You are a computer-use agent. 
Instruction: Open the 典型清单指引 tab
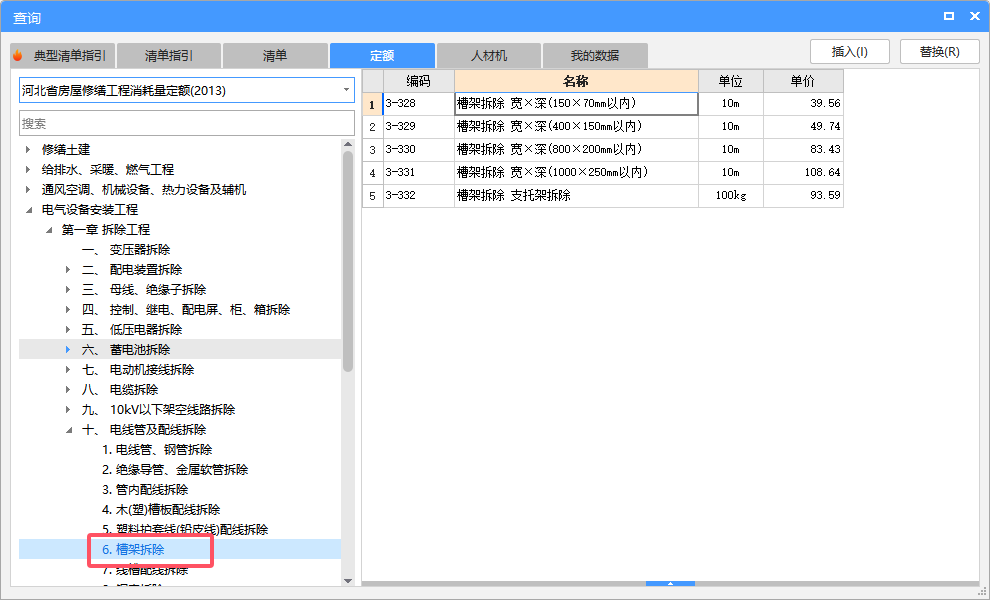[x=63, y=56]
